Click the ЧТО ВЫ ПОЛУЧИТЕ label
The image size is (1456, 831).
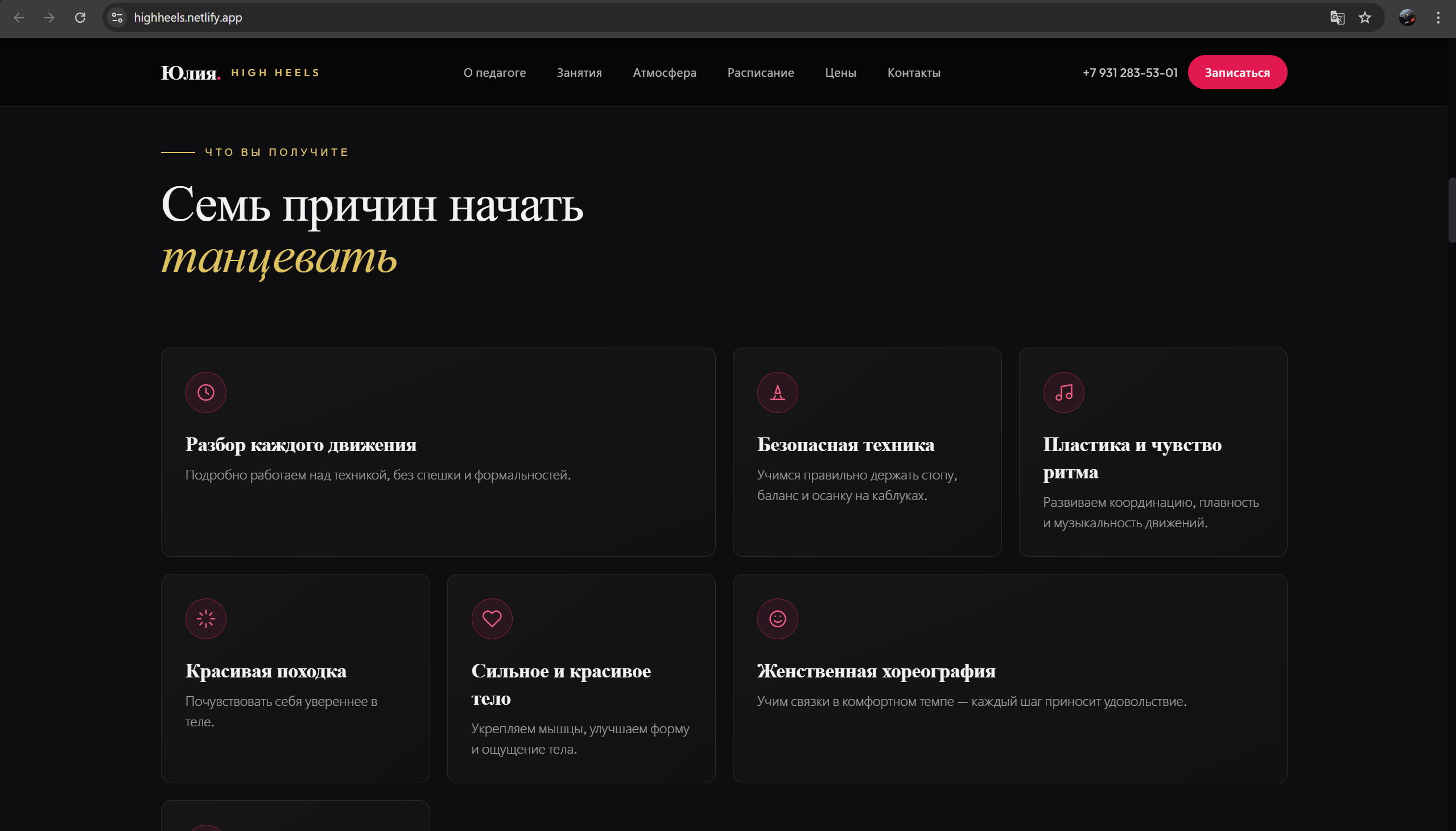pos(277,152)
